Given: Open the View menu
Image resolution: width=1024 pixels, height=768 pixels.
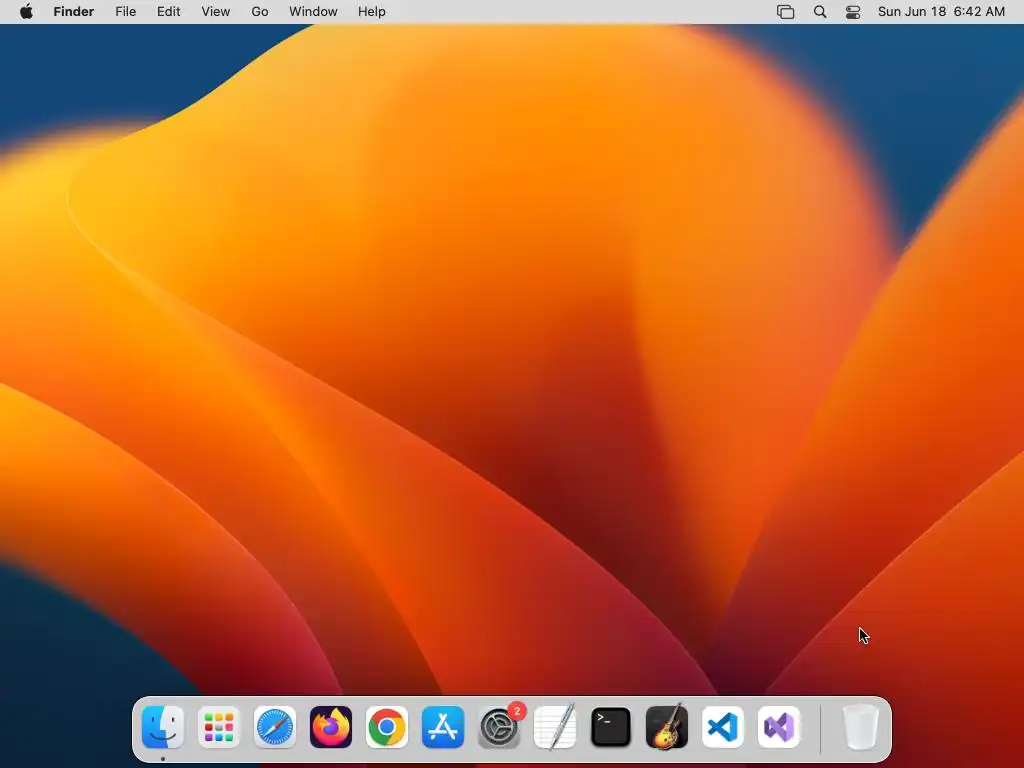Looking at the screenshot, I should 216,12.
